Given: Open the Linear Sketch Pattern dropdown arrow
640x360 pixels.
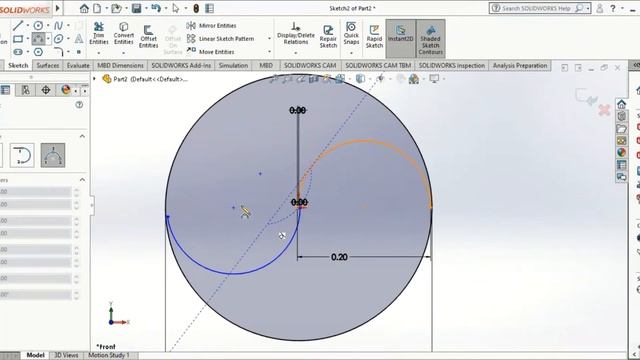Looking at the screenshot, I should point(269,38).
